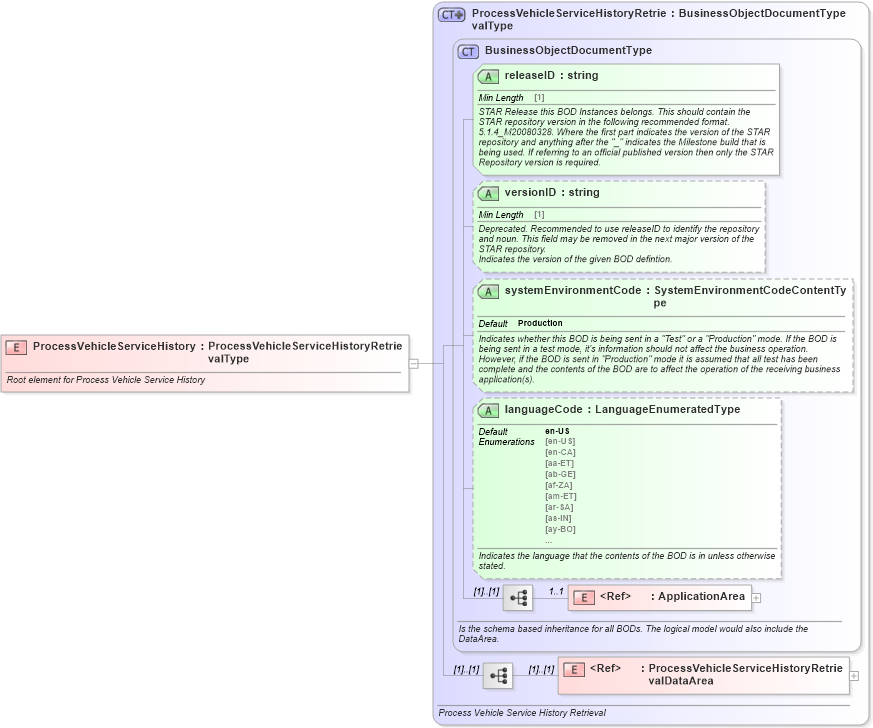
Task: Click the CT badge on ProcessVehicleServiceHistoryRetrievalType
Action: click(446, 14)
